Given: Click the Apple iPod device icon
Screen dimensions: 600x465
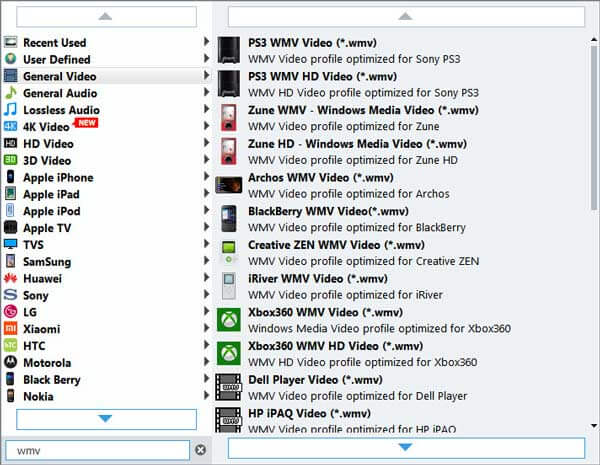Looking at the screenshot, I should [10, 210].
